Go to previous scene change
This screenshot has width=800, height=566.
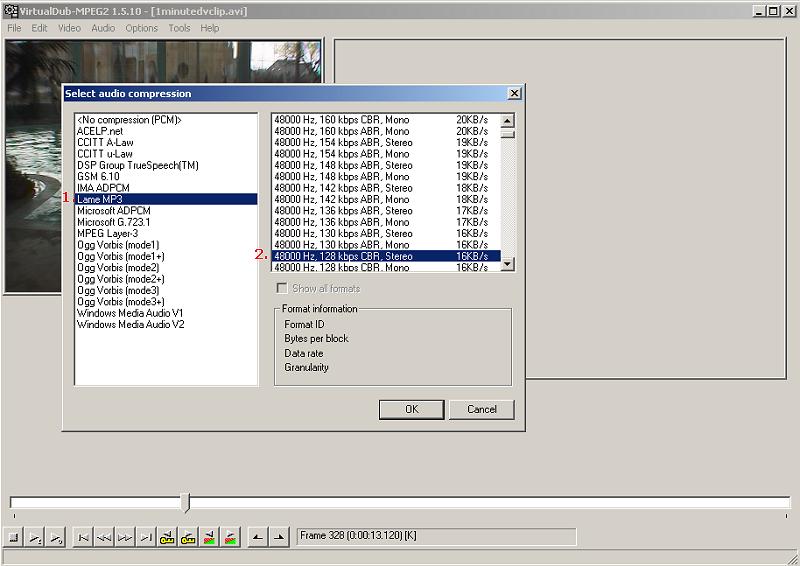(209, 537)
